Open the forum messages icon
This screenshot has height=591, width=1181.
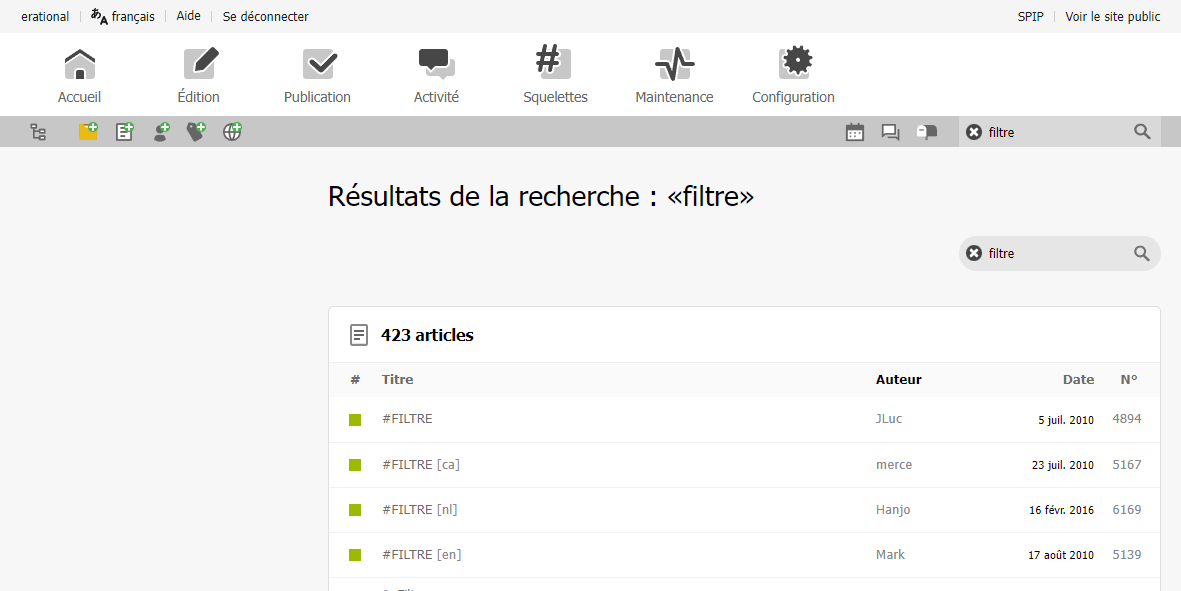click(x=890, y=132)
